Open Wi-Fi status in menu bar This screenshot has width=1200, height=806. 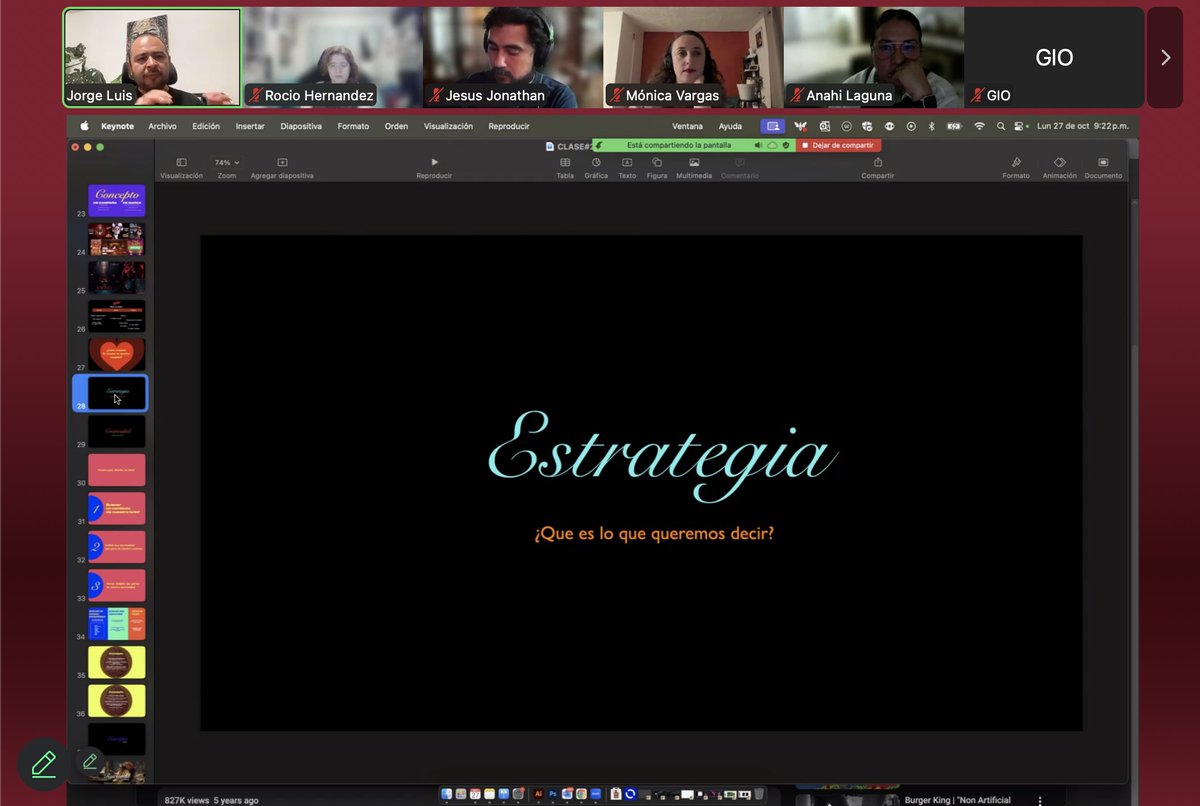click(x=979, y=126)
